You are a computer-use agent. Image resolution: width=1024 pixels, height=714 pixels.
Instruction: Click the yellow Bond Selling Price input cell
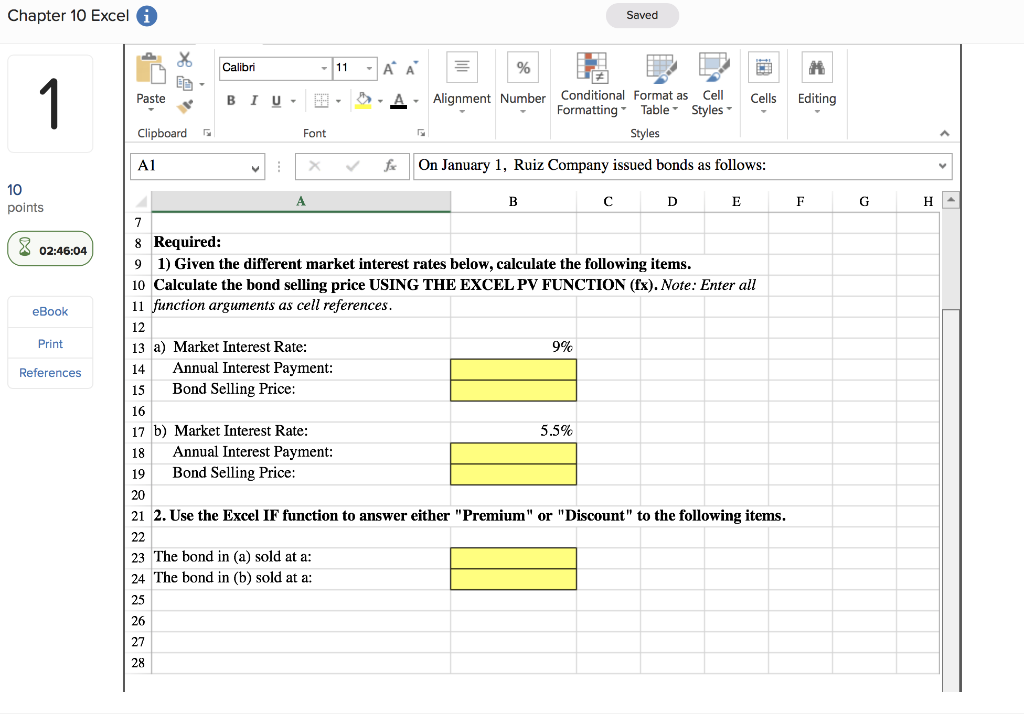point(513,390)
